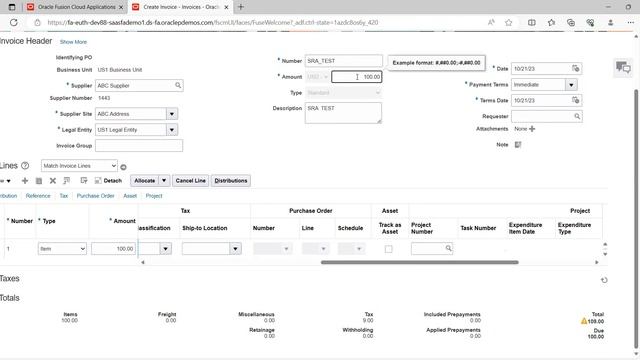The height and width of the screenshot is (360, 640).
Task: Open the Purchase Order lines tab
Action: point(96,196)
